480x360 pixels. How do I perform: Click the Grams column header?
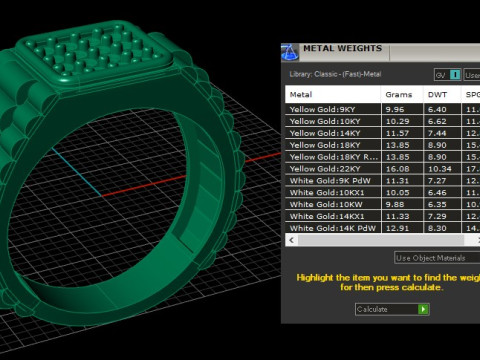click(x=402, y=94)
